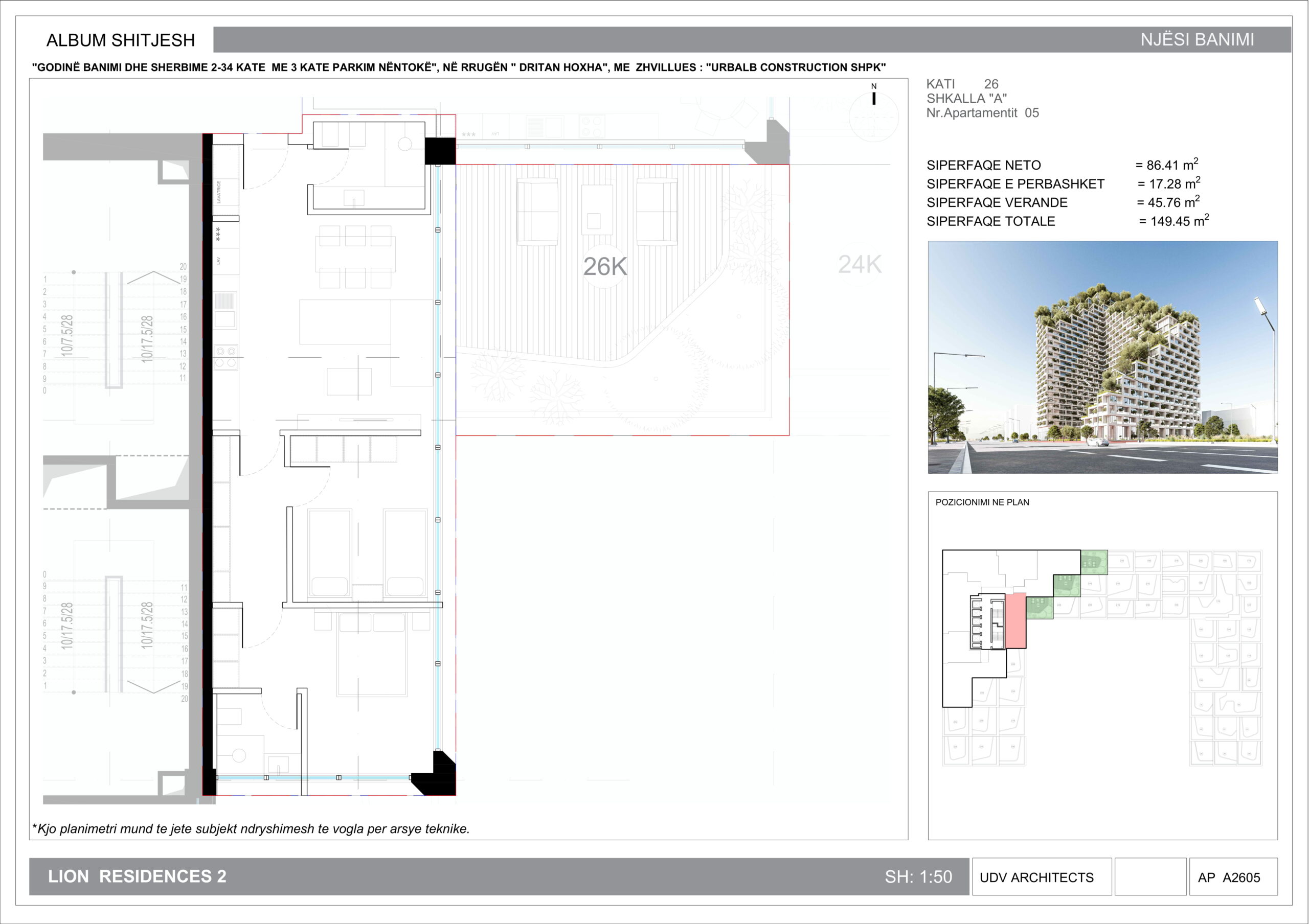Screen dimensions: 1309x924
Task: Click the 26K terrace level label
Action: [605, 267]
